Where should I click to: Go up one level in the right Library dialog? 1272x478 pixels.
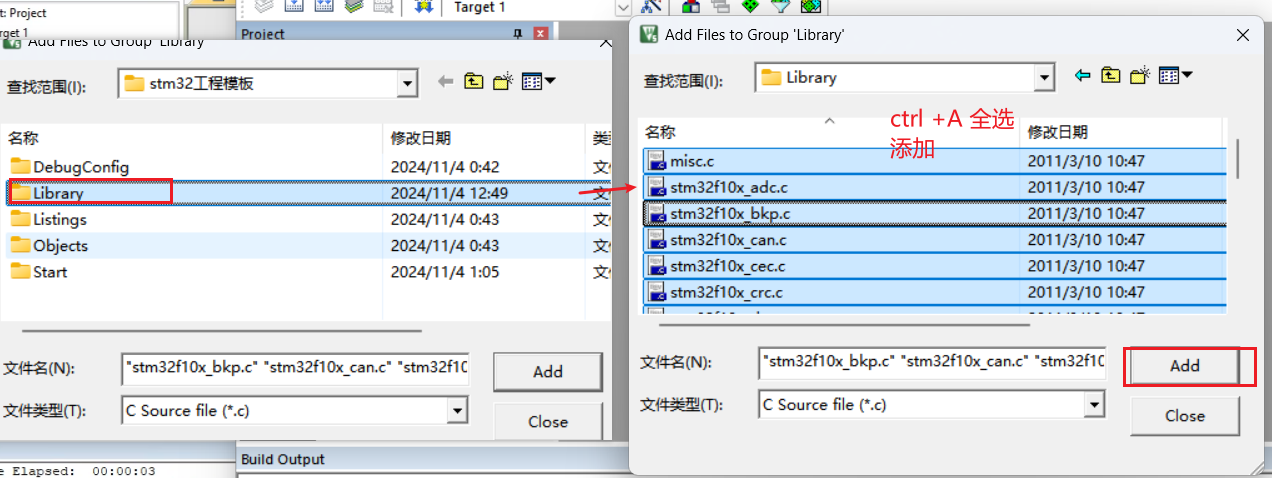1111,75
